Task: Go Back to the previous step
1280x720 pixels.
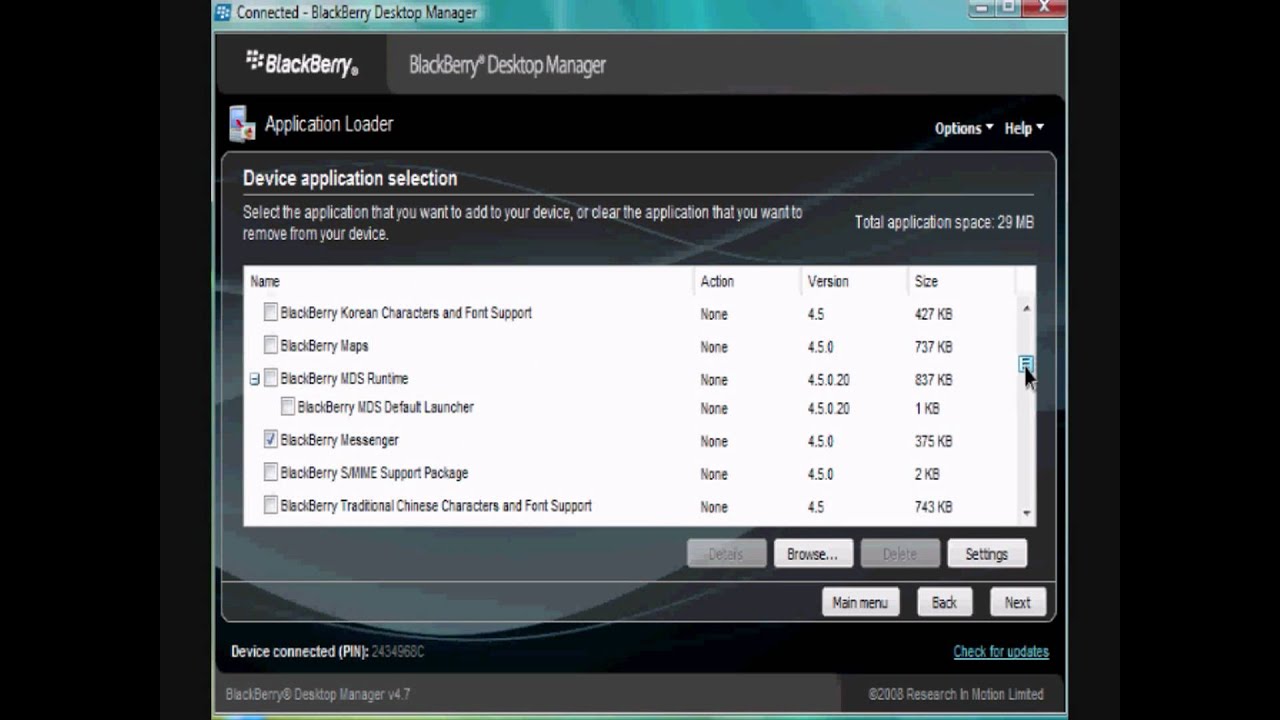Action: (x=944, y=602)
